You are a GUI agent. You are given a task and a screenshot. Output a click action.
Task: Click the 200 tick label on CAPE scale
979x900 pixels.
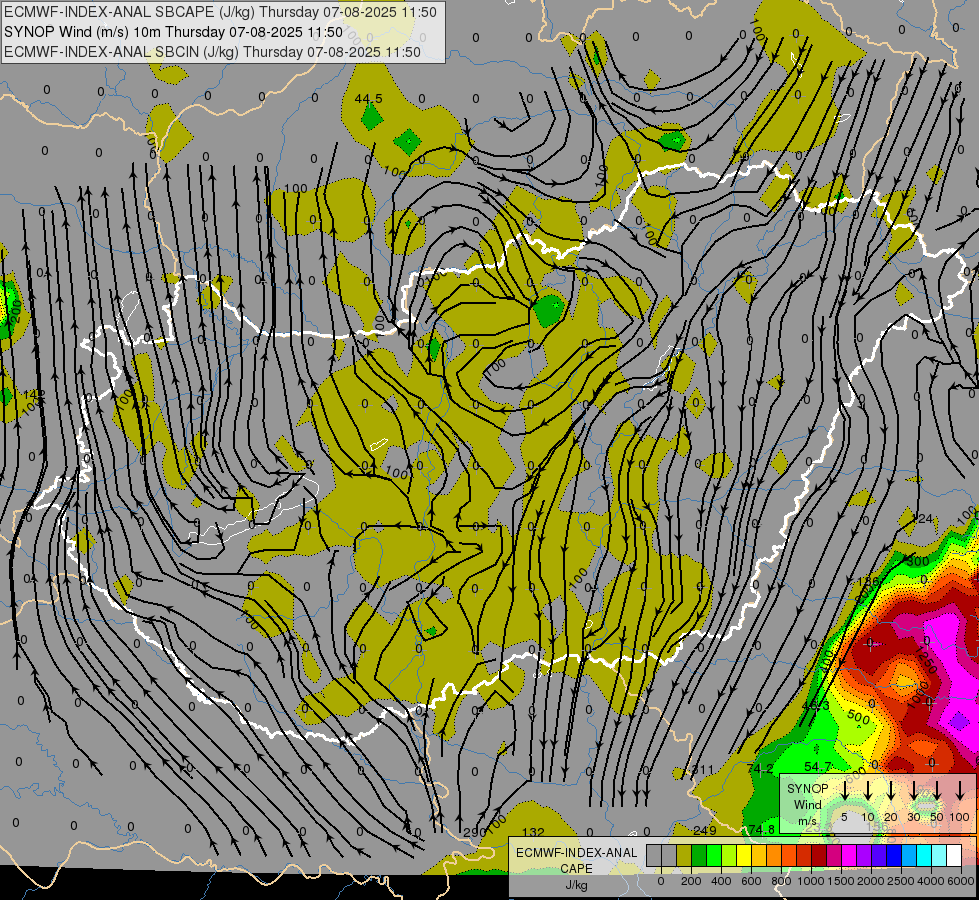691,881
